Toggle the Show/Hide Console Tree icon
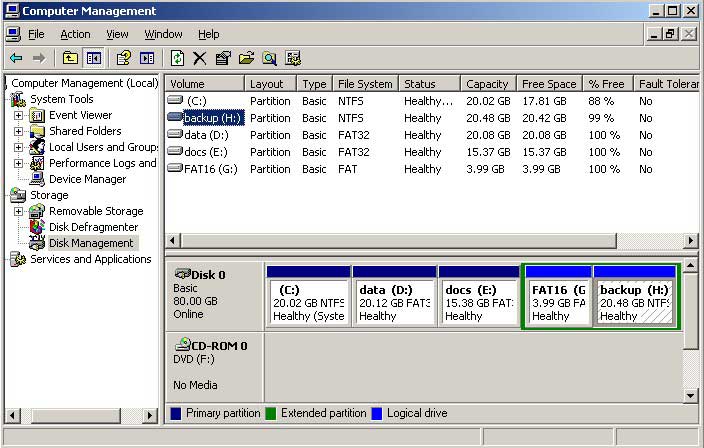 [93, 58]
